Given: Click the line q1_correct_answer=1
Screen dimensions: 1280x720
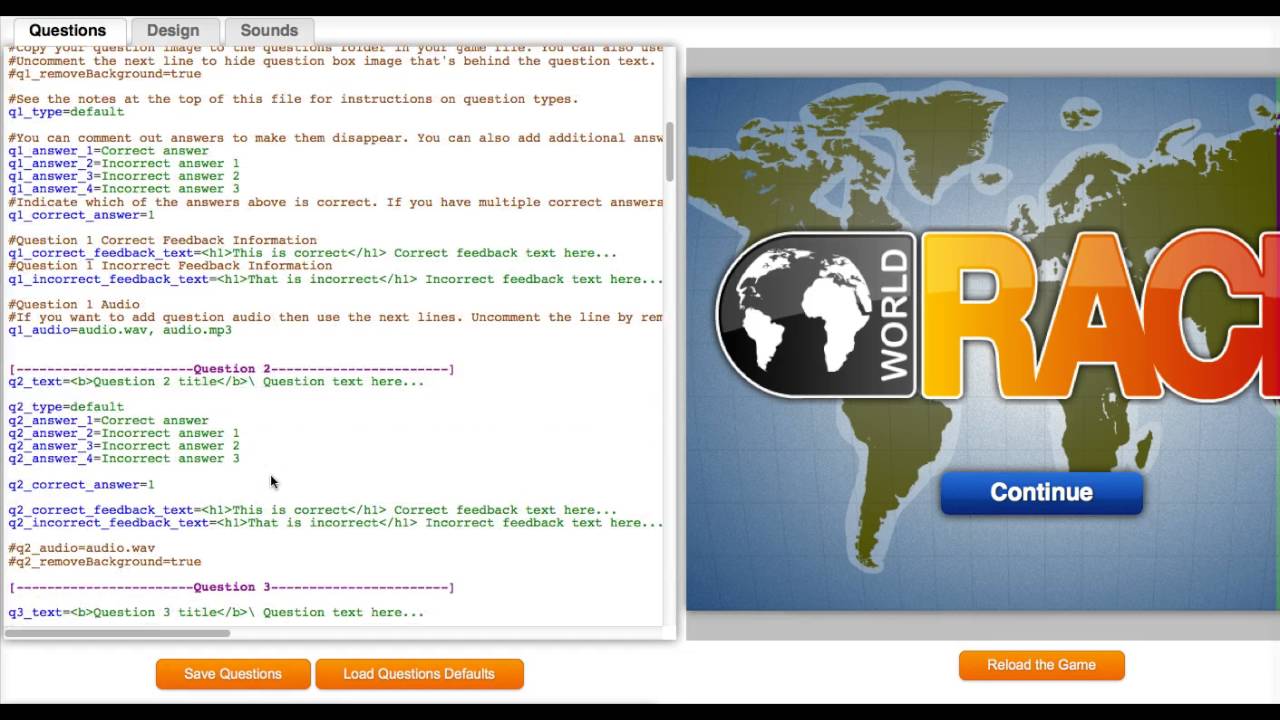Looking at the screenshot, I should [81, 215].
